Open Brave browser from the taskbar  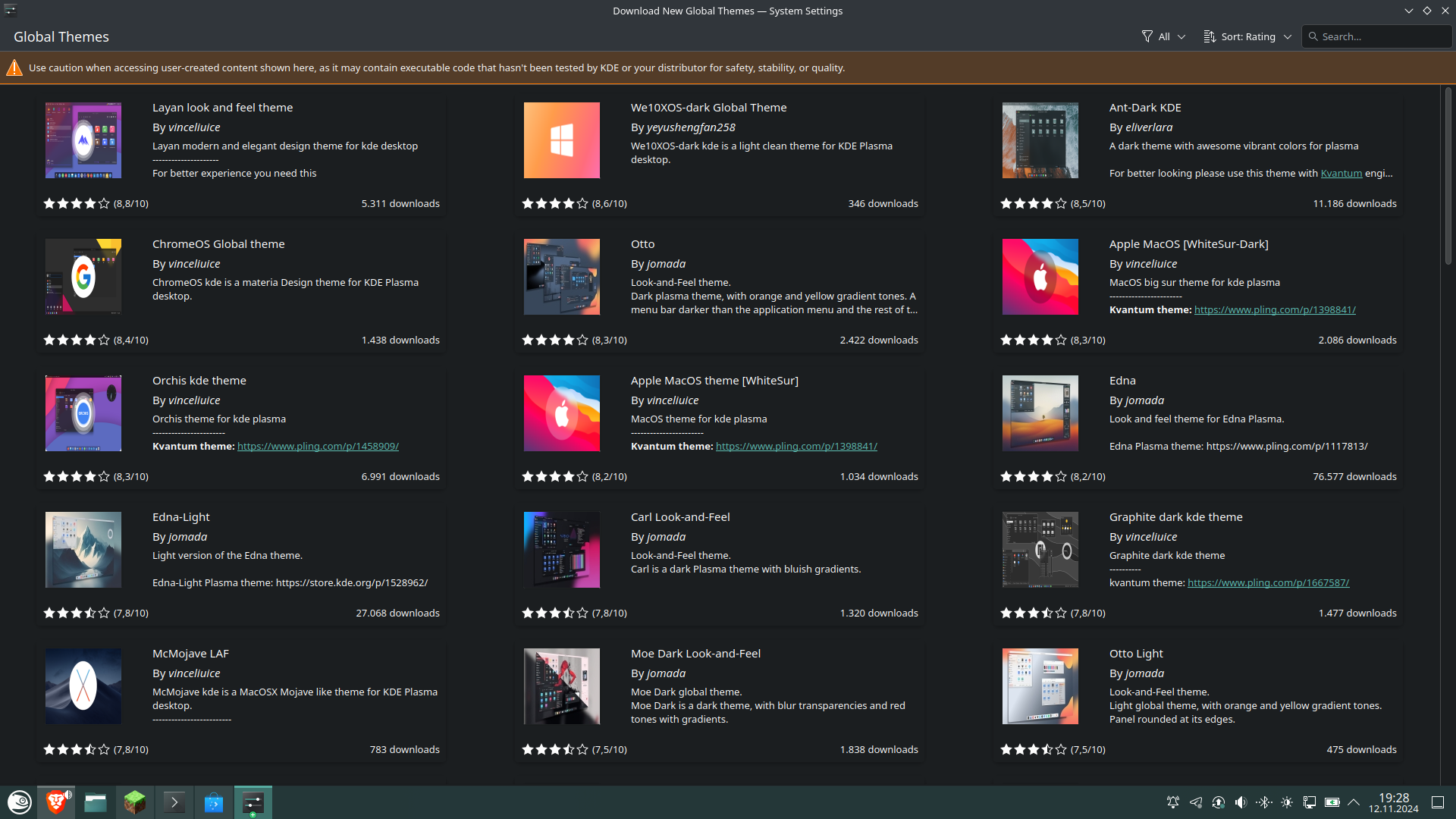56,802
